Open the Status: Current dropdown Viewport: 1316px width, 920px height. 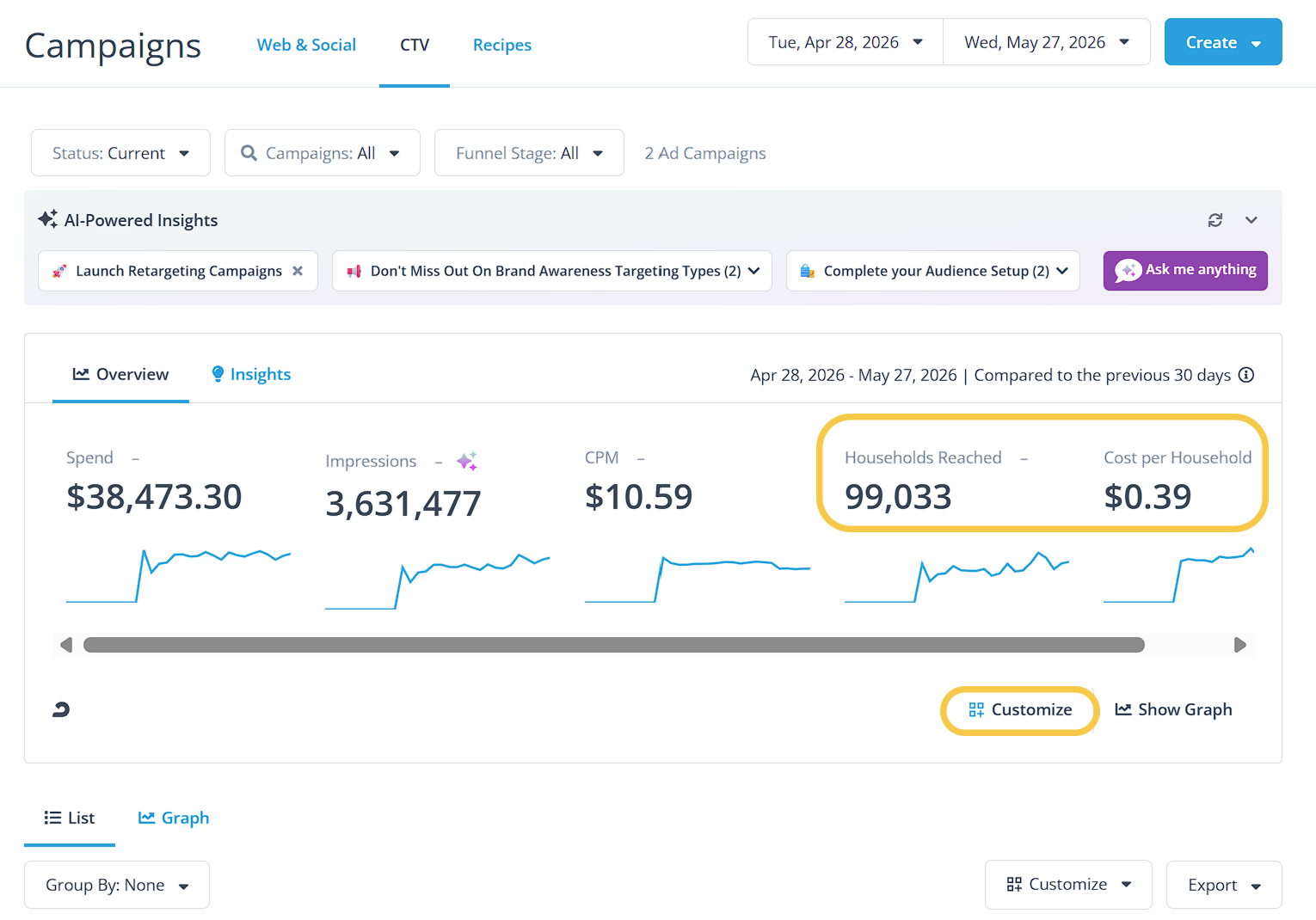(120, 153)
